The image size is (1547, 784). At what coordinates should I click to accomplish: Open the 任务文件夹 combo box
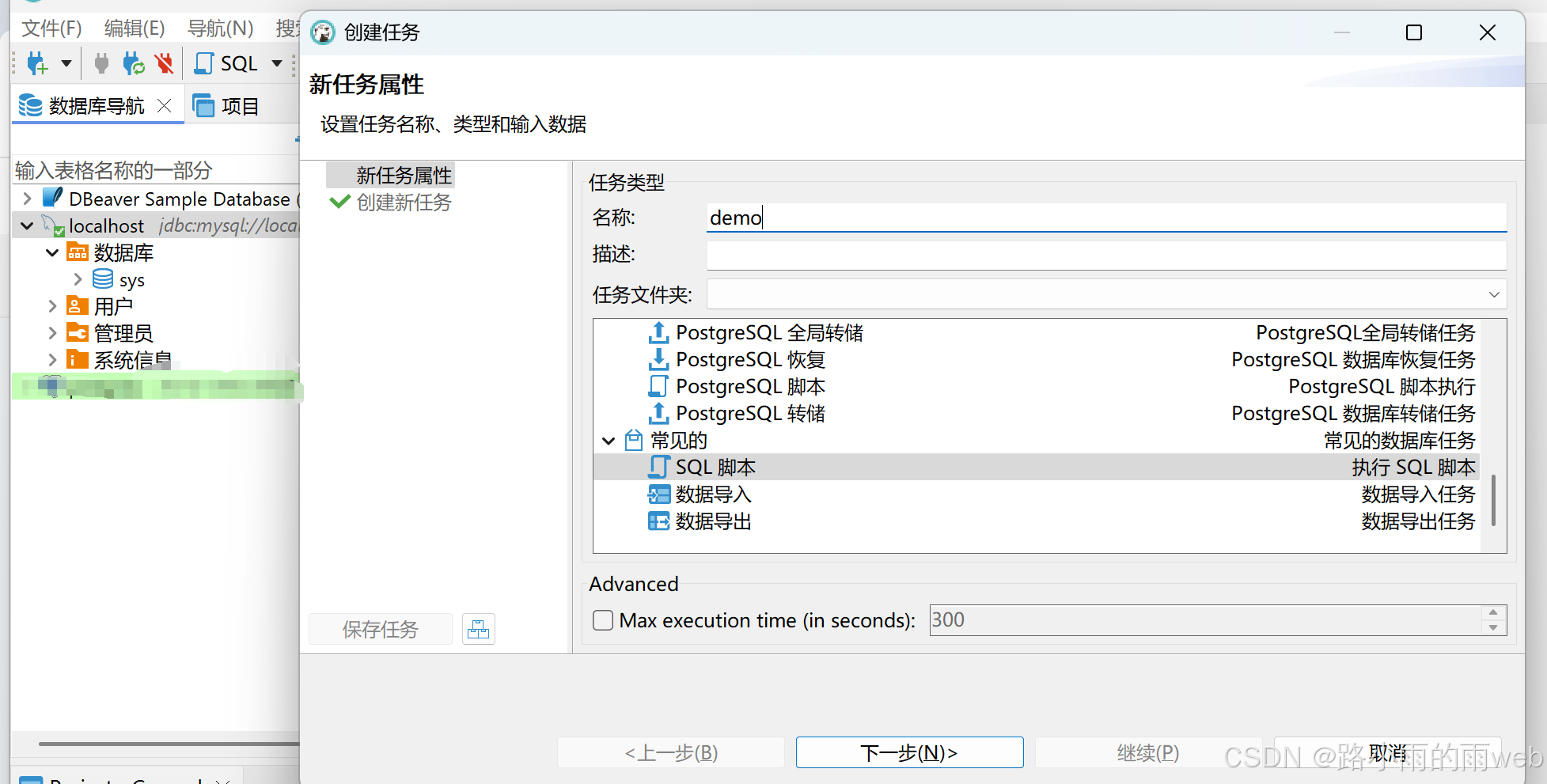coord(1106,294)
